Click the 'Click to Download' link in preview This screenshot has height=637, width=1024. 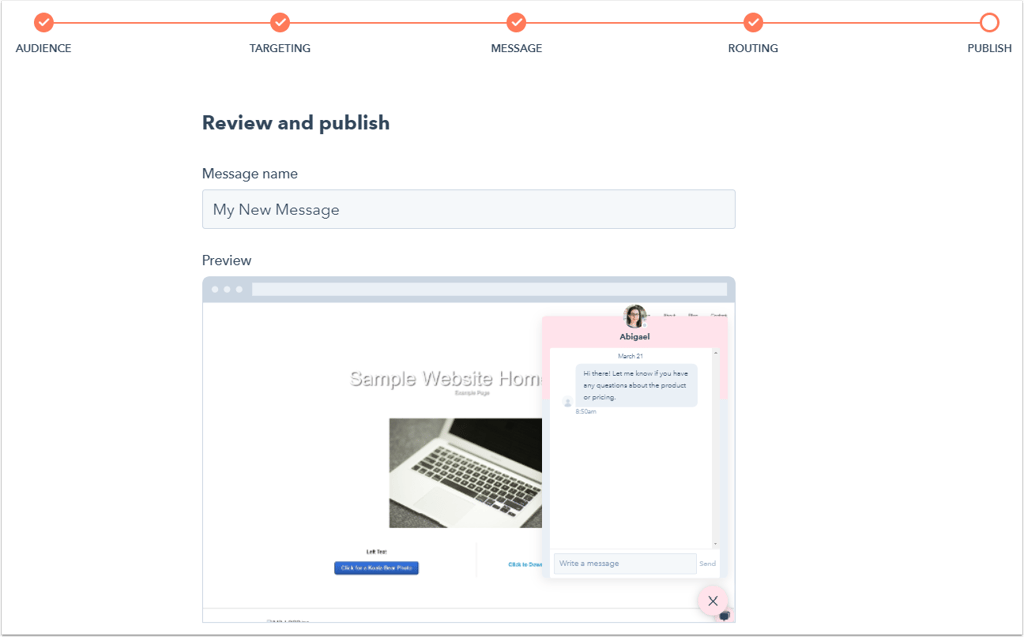pos(525,564)
